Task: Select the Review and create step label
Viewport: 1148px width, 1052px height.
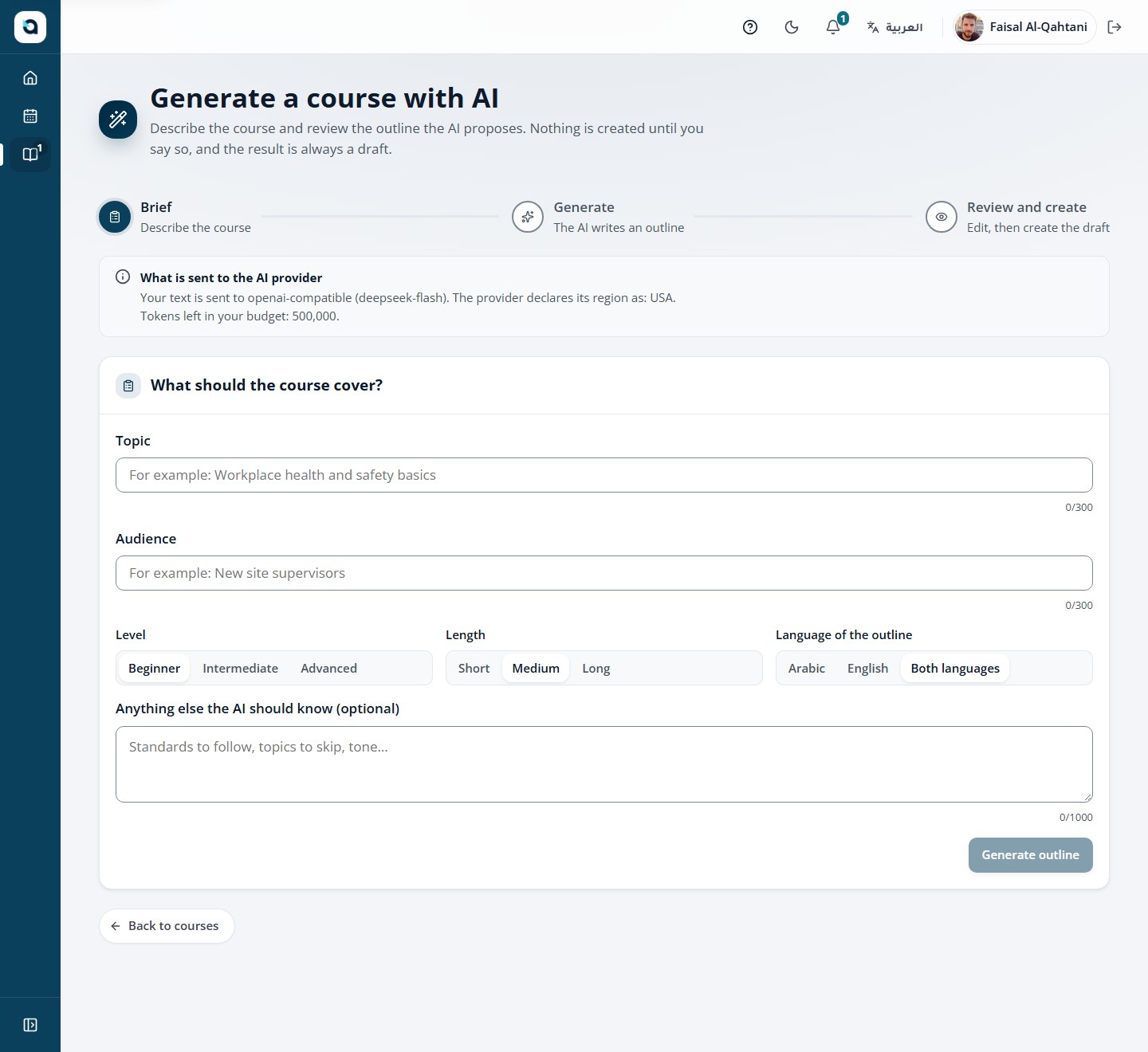Action: (1027, 207)
